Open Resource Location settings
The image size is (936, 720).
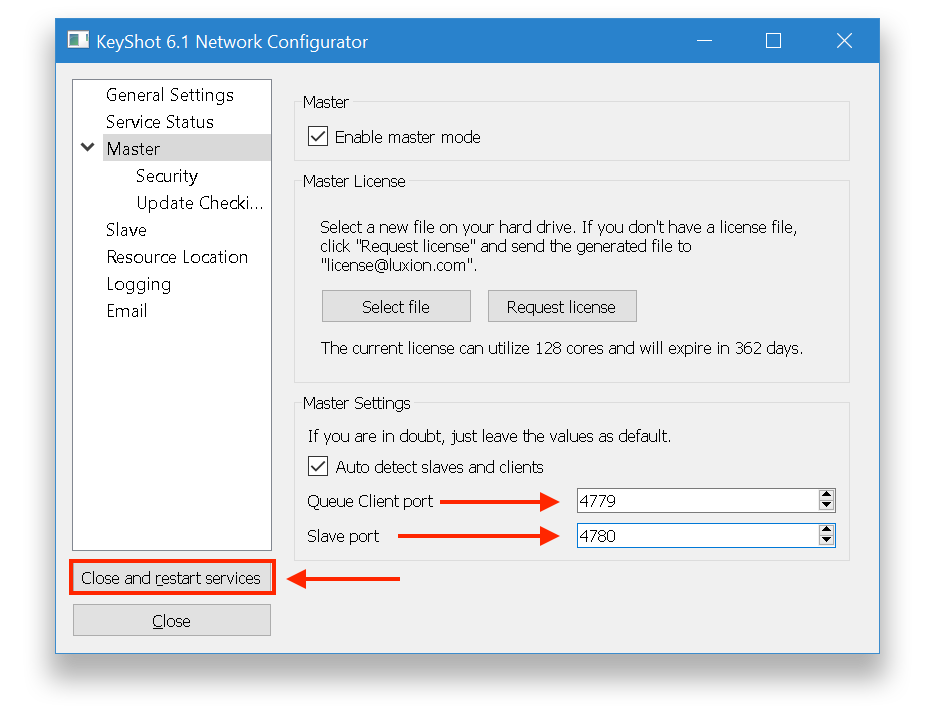[x=177, y=256]
